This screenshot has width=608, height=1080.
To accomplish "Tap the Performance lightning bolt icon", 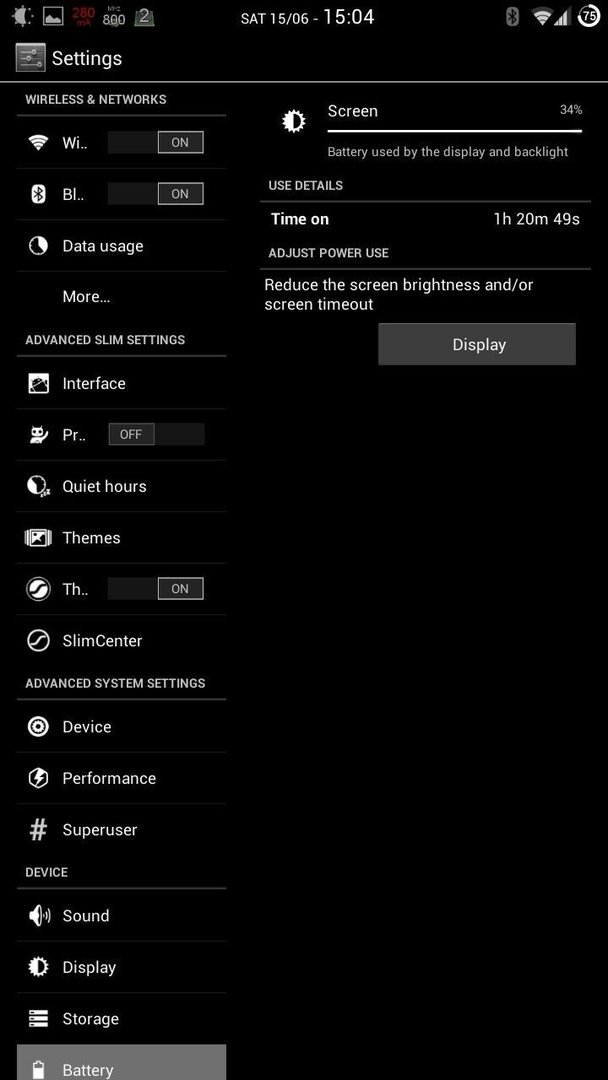I will (x=38, y=778).
